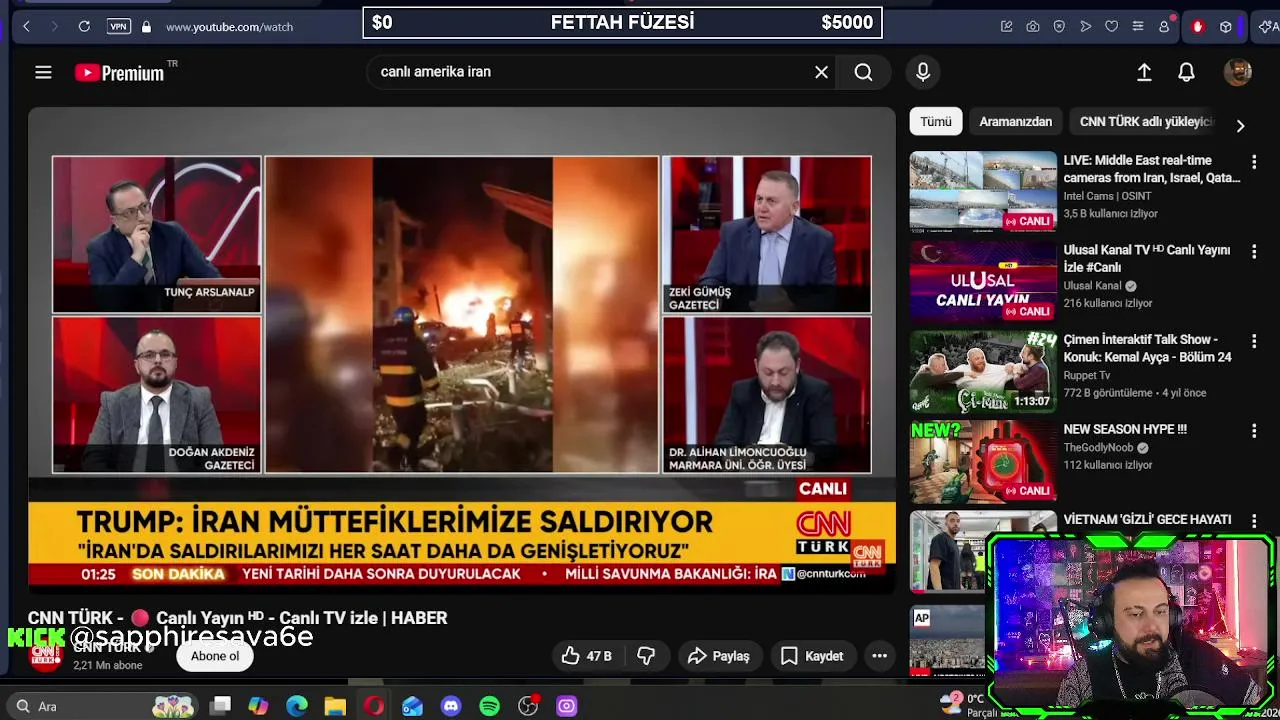Open the Ulusal Kanal channel name
Screen dimensions: 1280x720
click(1093, 286)
